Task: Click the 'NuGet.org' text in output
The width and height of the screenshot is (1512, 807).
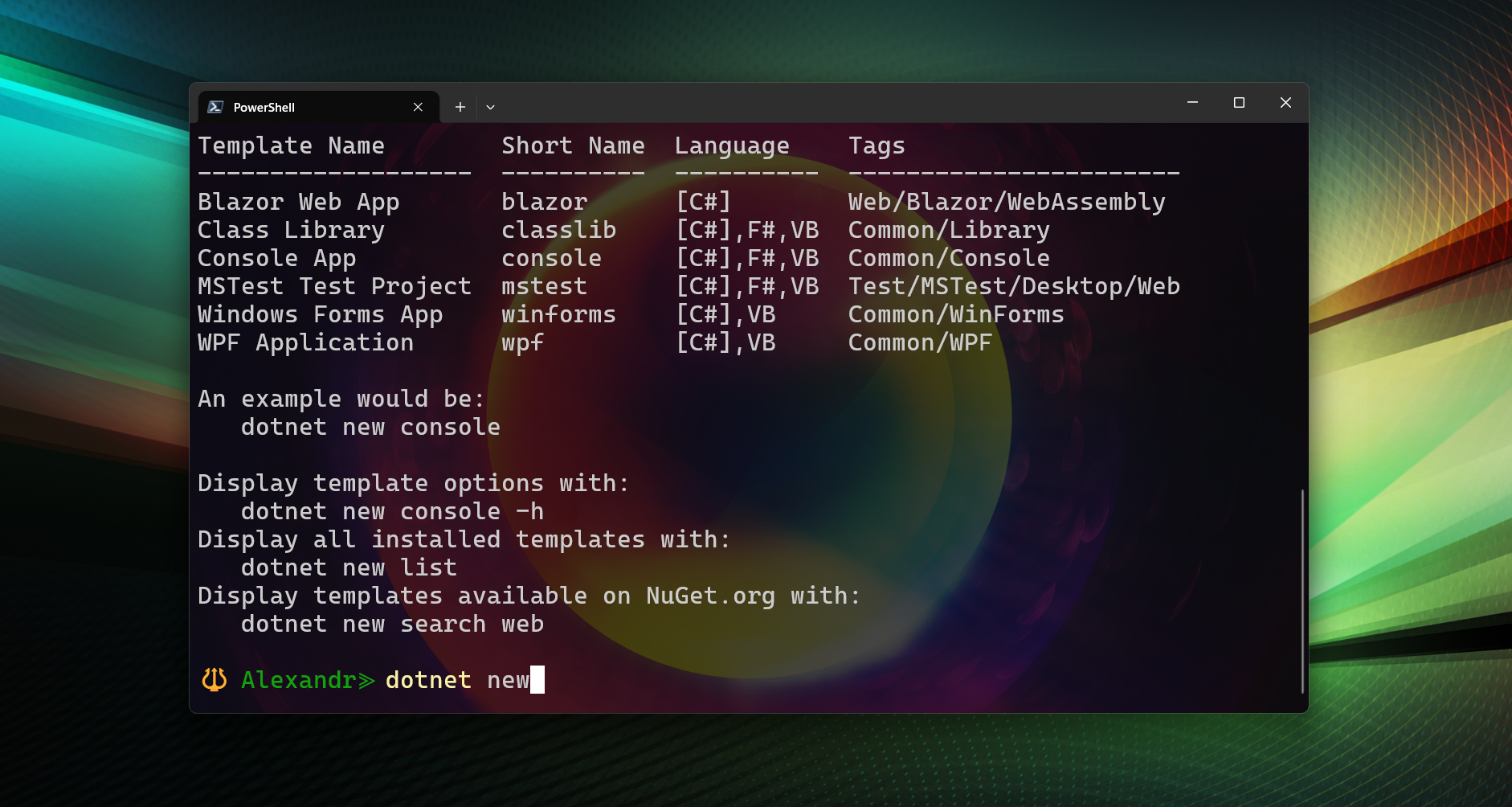Action: tap(710, 596)
